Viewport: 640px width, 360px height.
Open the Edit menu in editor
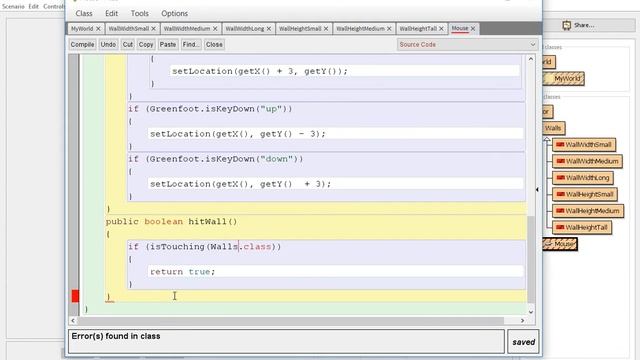pyautogui.click(x=111, y=13)
